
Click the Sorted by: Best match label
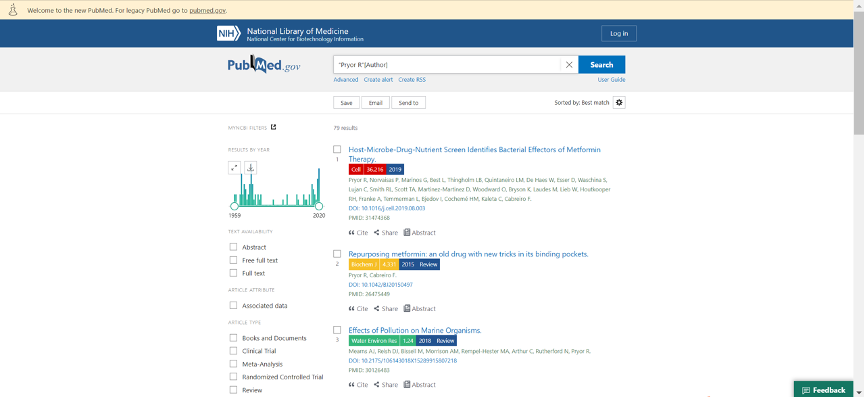(582, 103)
